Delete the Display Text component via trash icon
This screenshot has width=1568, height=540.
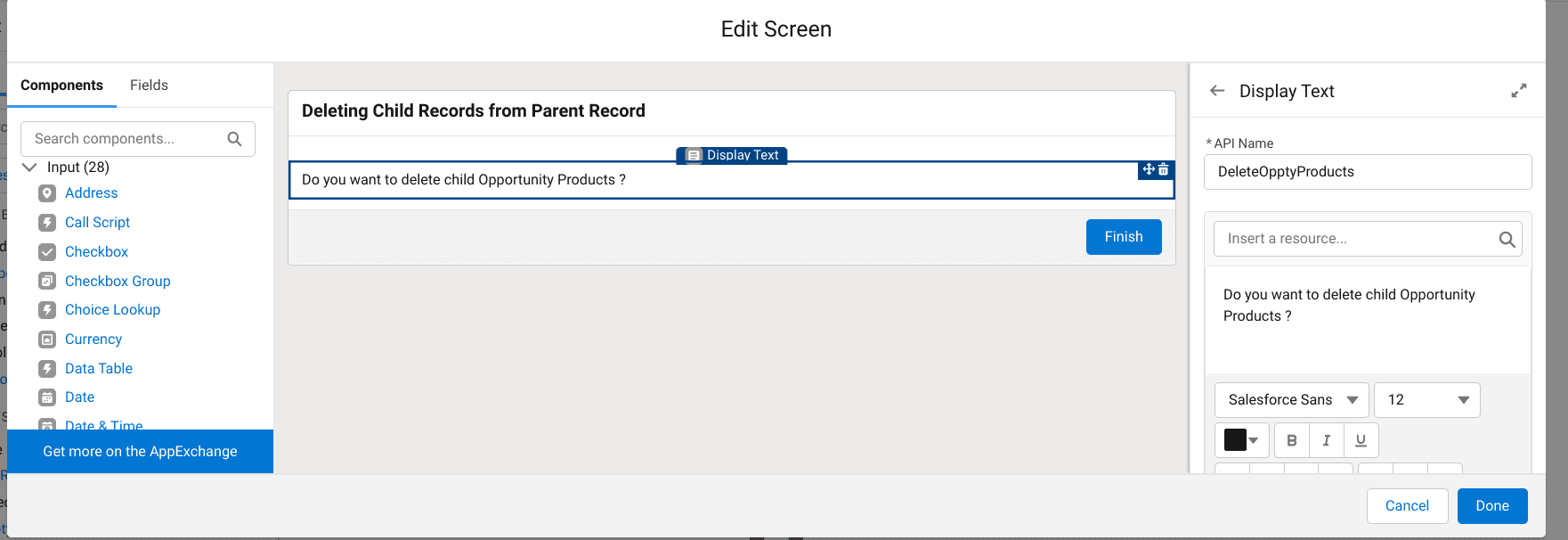click(1164, 169)
